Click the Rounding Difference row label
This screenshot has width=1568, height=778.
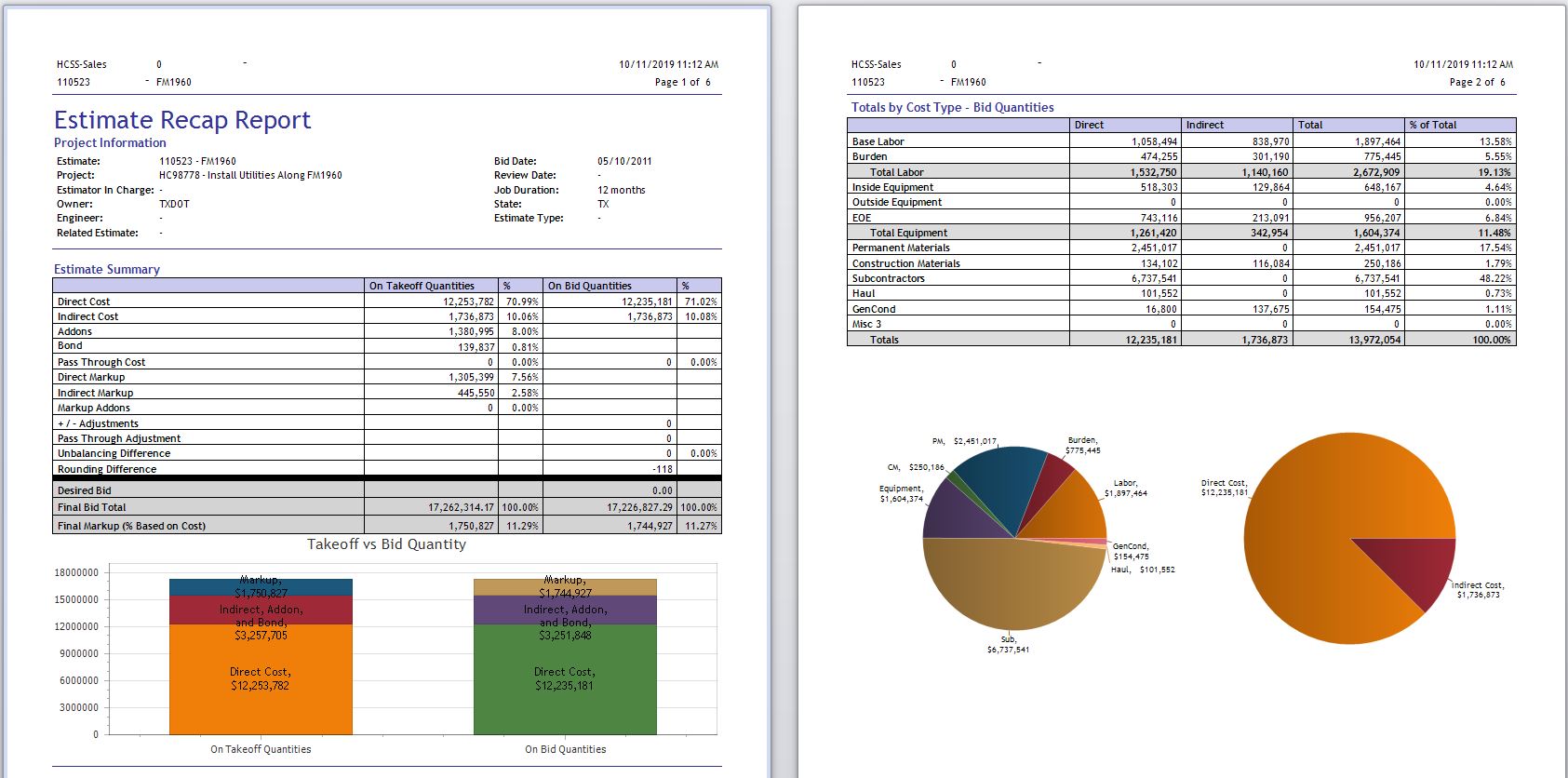(x=107, y=469)
